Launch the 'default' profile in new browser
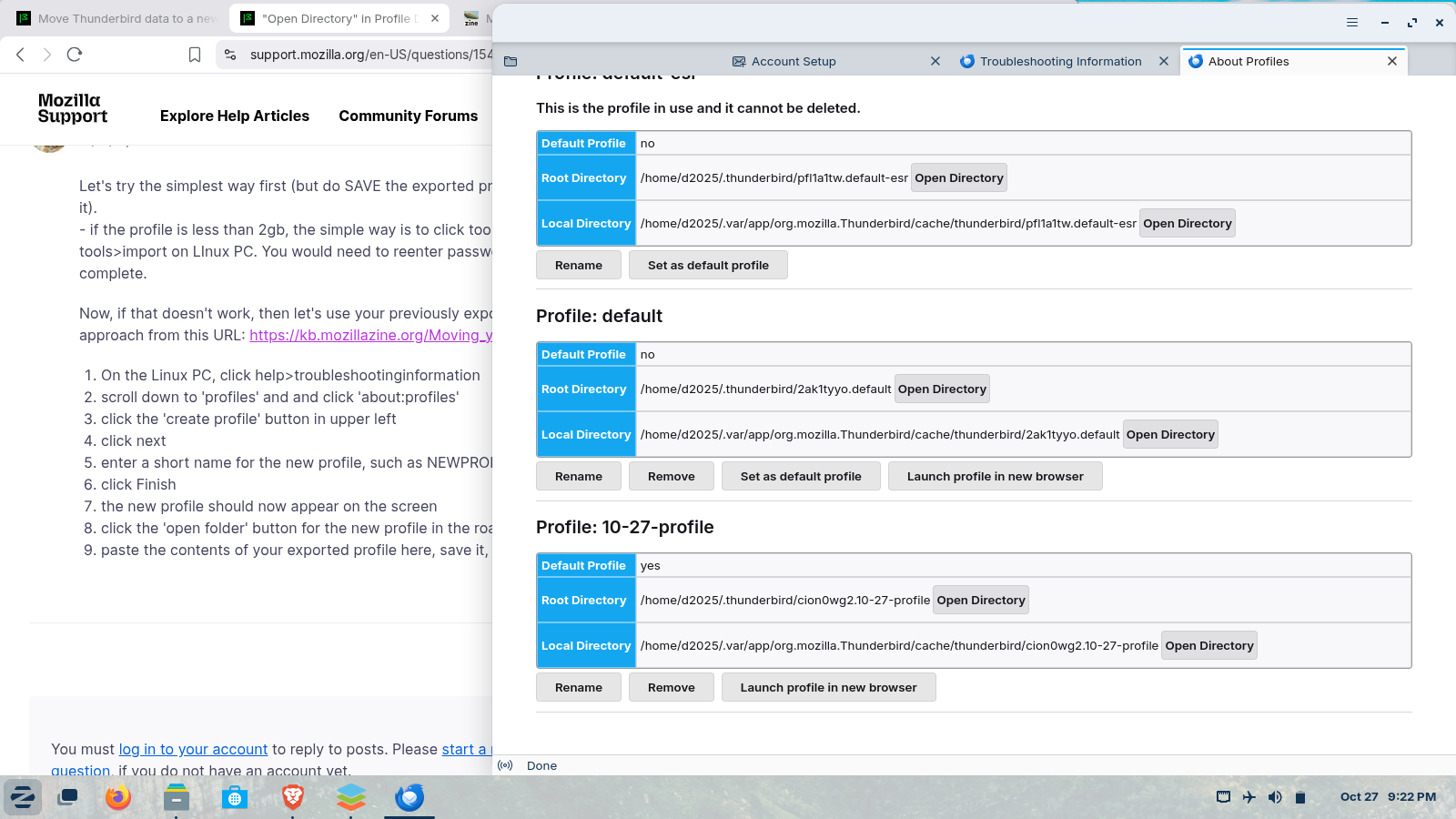The width and height of the screenshot is (1456, 819). coord(995,477)
